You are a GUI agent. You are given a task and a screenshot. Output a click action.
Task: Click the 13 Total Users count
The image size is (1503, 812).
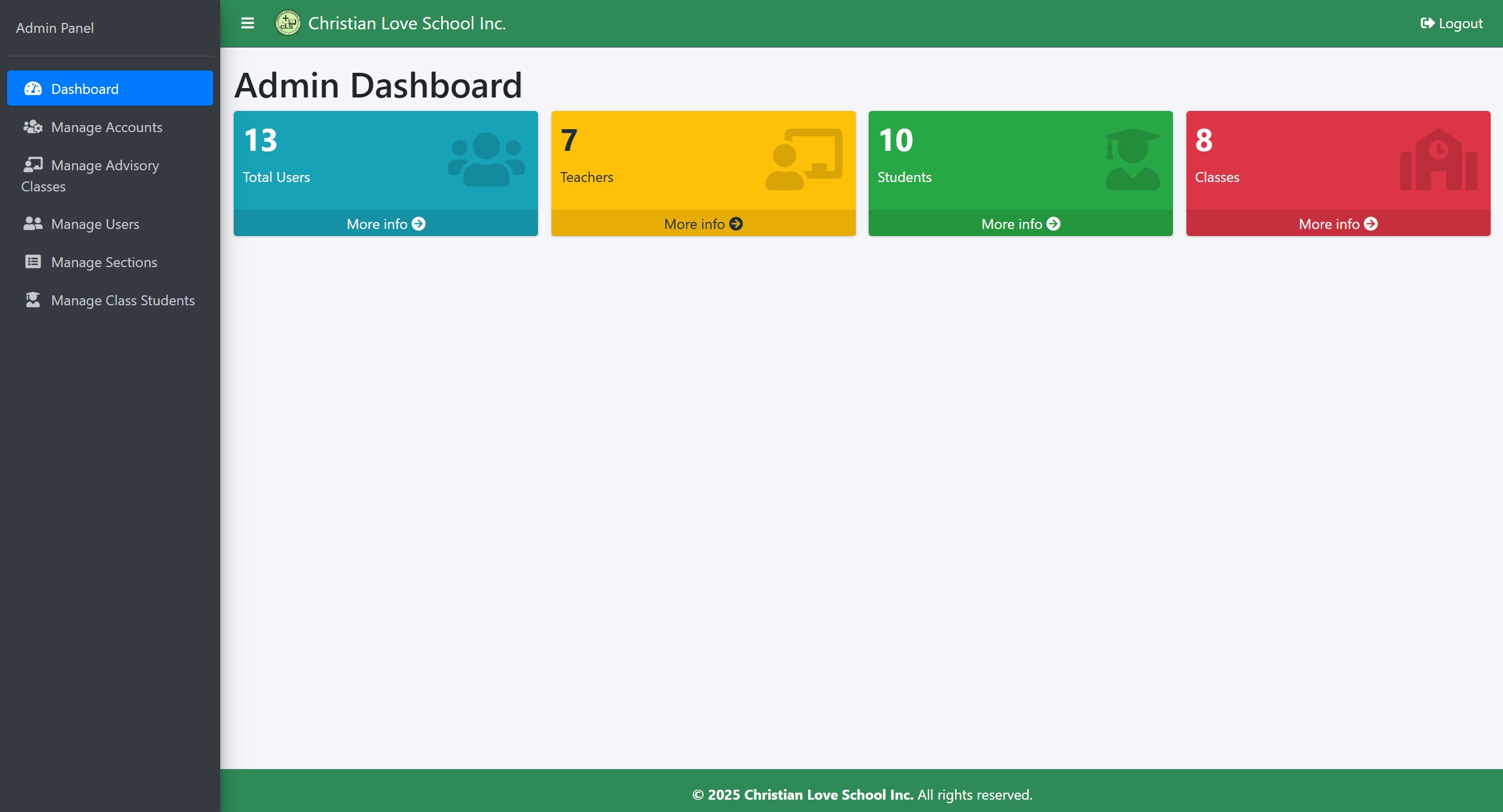[x=260, y=141]
